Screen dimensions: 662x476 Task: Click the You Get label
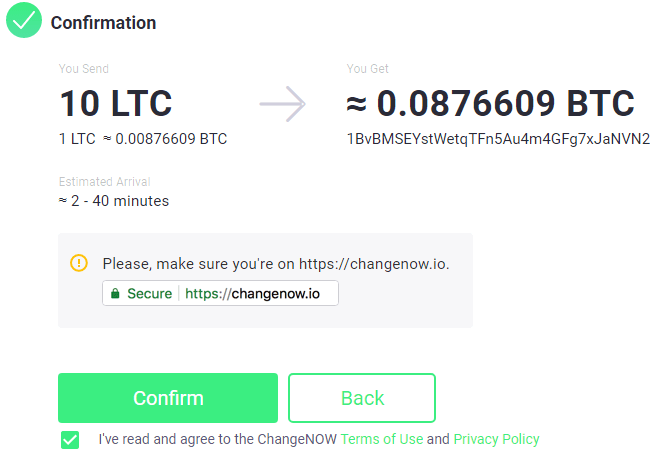(x=368, y=69)
